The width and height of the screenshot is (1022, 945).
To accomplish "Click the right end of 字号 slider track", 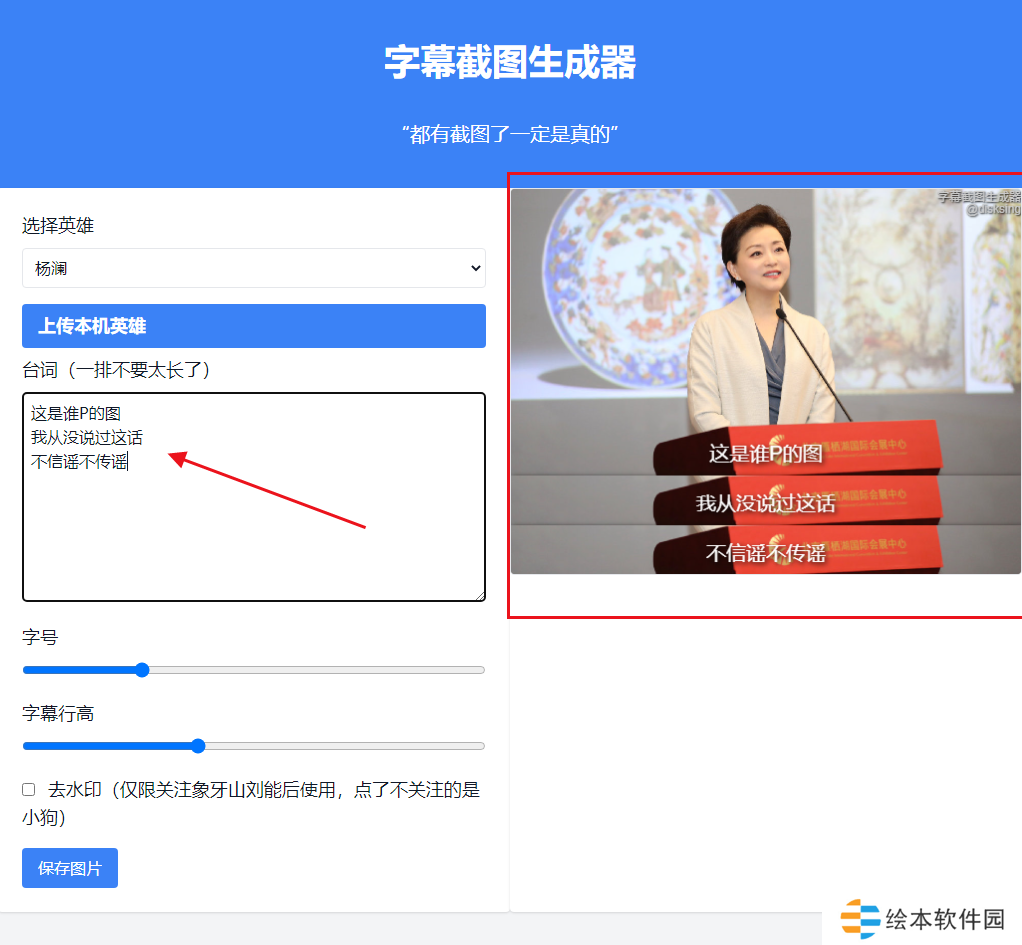I will pyautogui.click(x=481, y=670).
